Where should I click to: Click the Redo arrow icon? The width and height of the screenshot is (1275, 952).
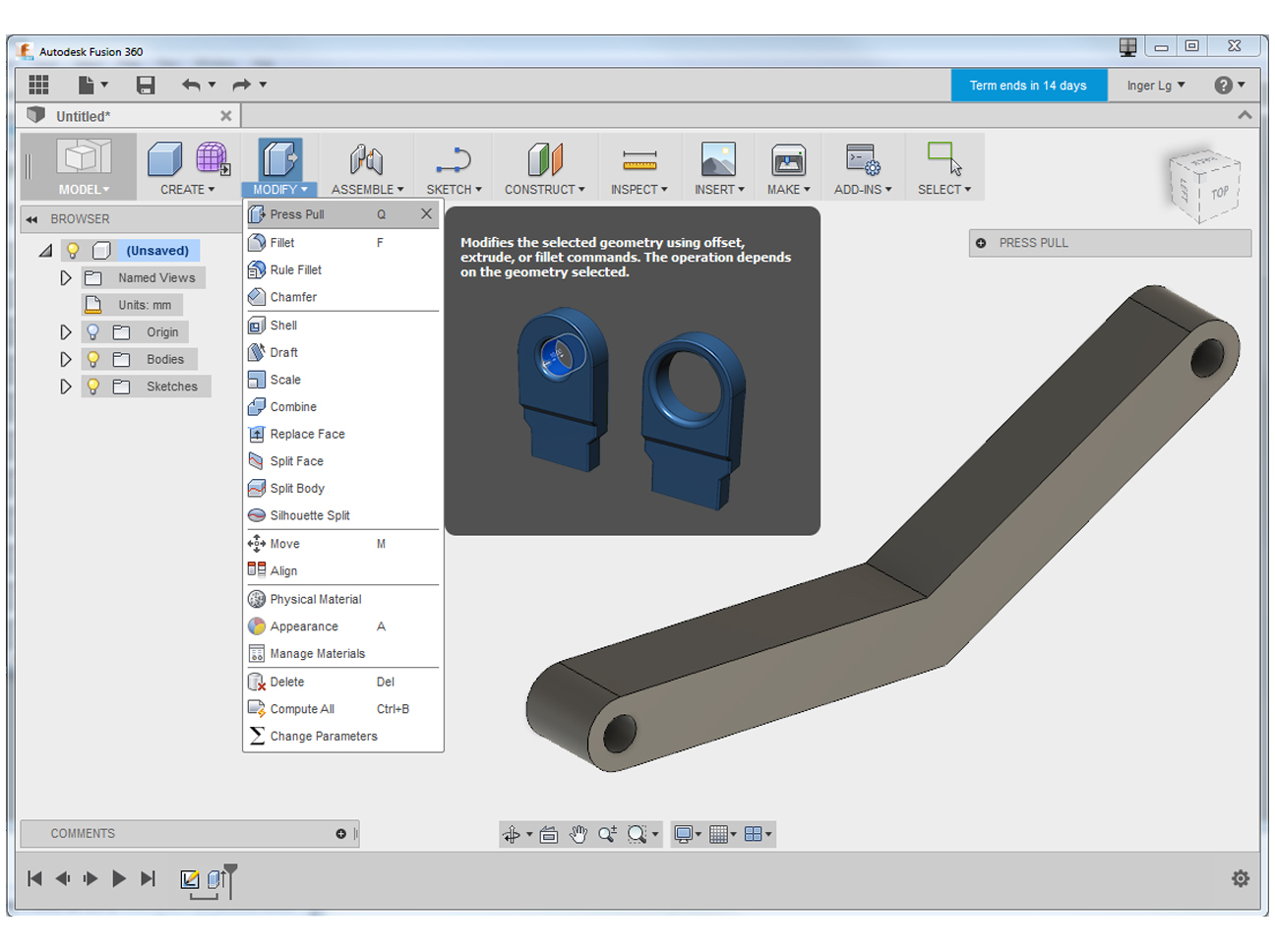[x=241, y=85]
